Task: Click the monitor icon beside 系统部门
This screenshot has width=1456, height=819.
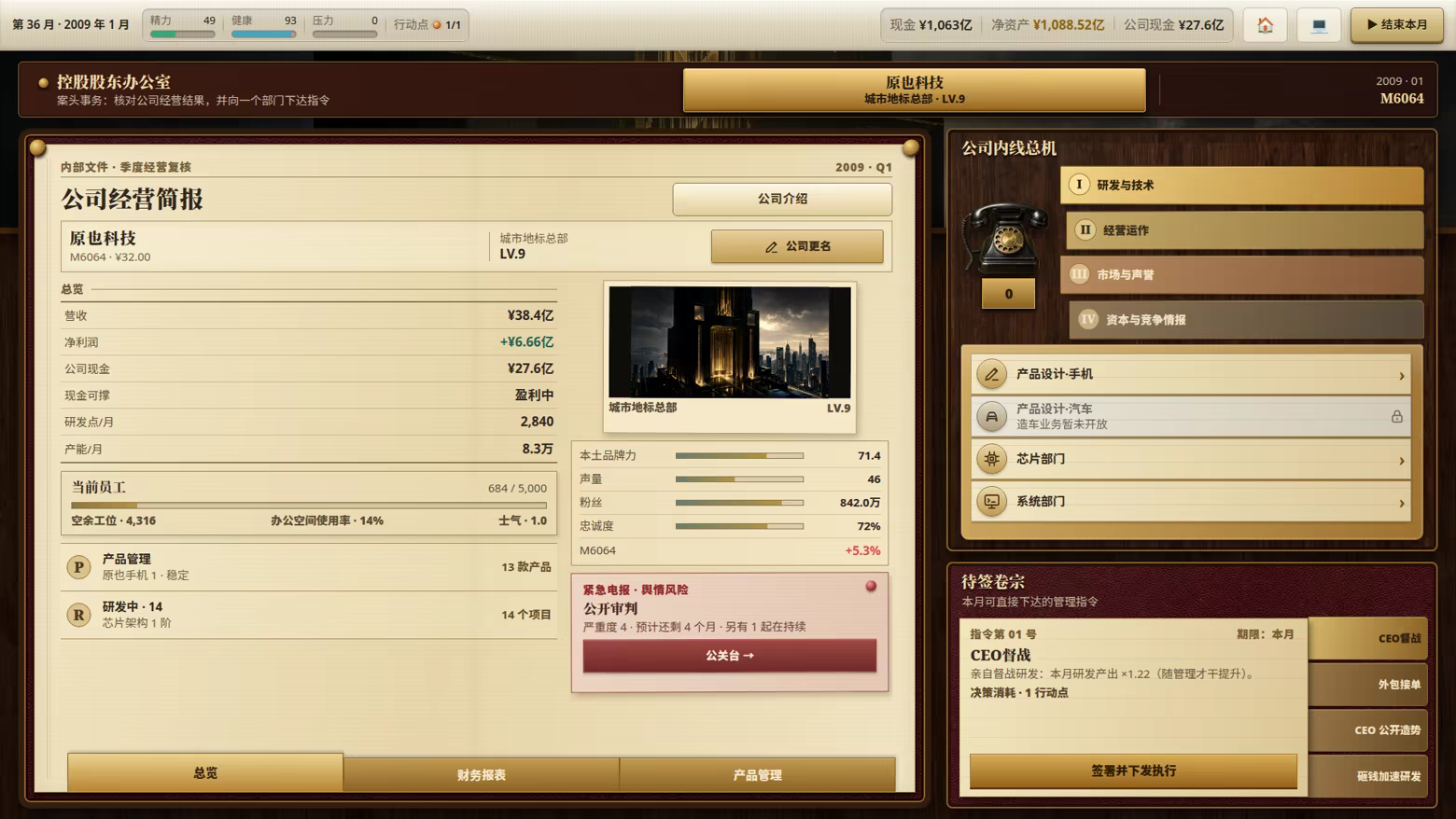Action: (991, 502)
